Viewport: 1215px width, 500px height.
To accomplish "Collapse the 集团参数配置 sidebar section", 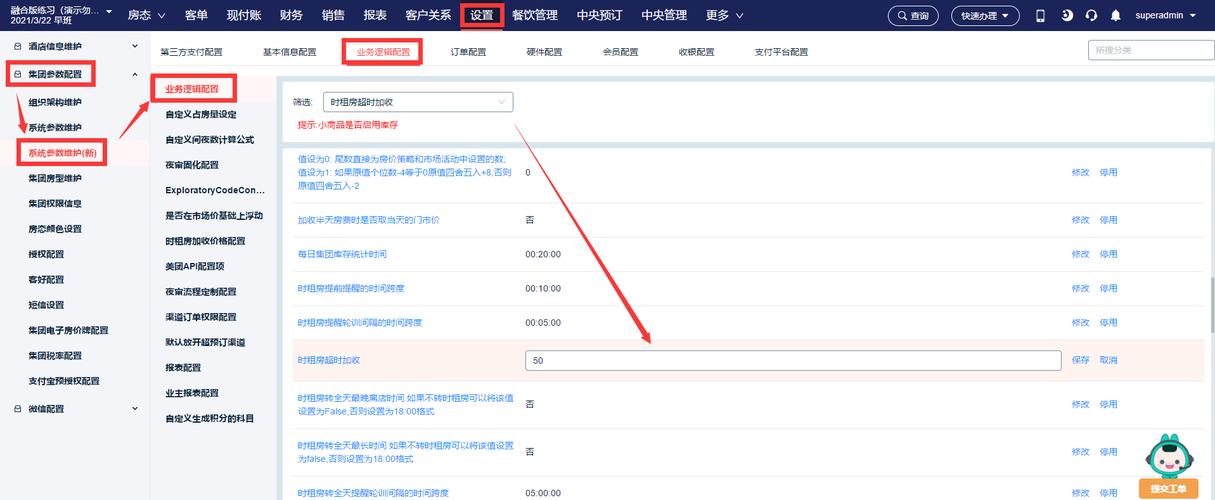I will [135, 74].
